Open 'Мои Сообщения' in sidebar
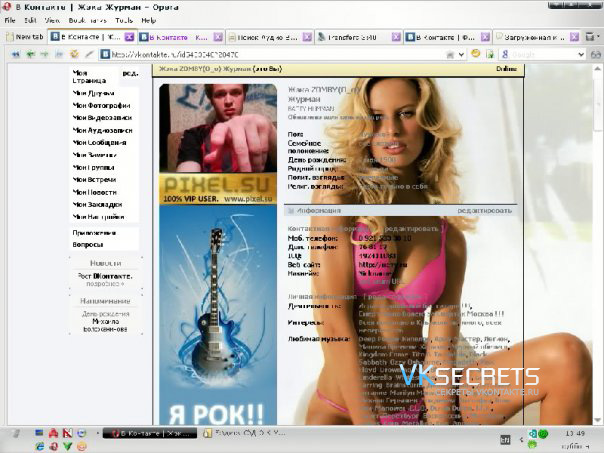 tap(99, 143)
